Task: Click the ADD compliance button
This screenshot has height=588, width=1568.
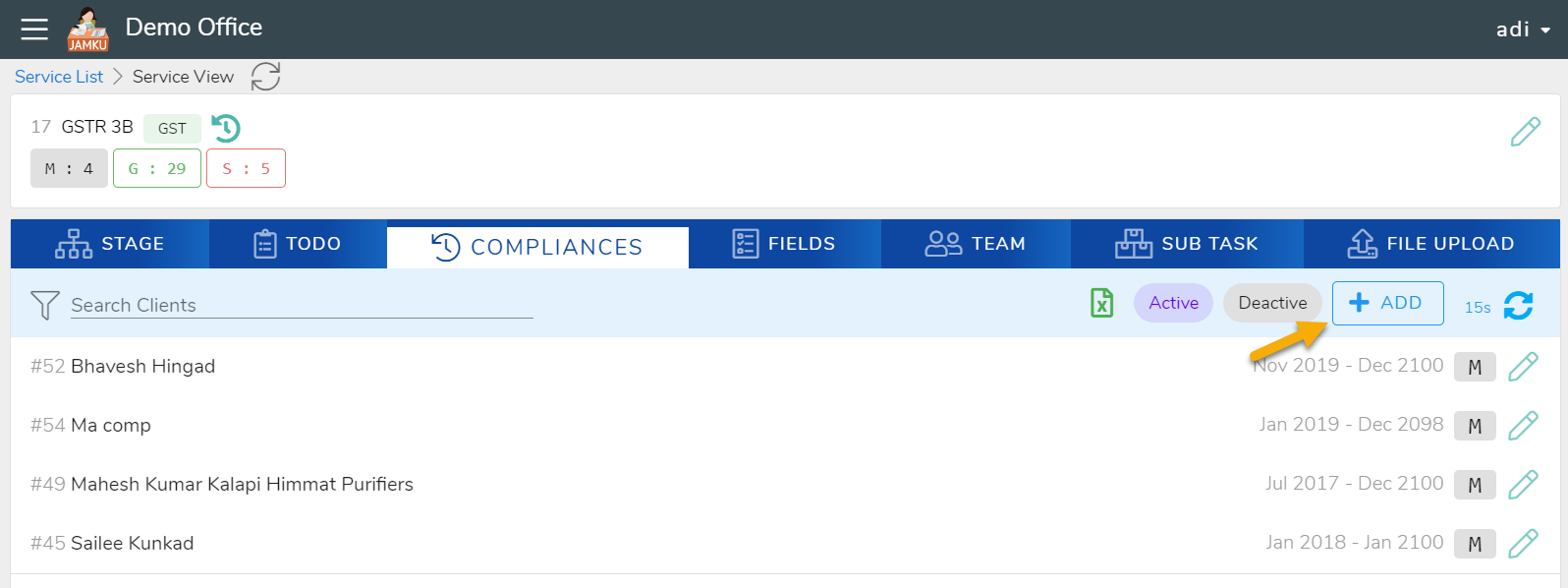Action: click(1387, 303)
